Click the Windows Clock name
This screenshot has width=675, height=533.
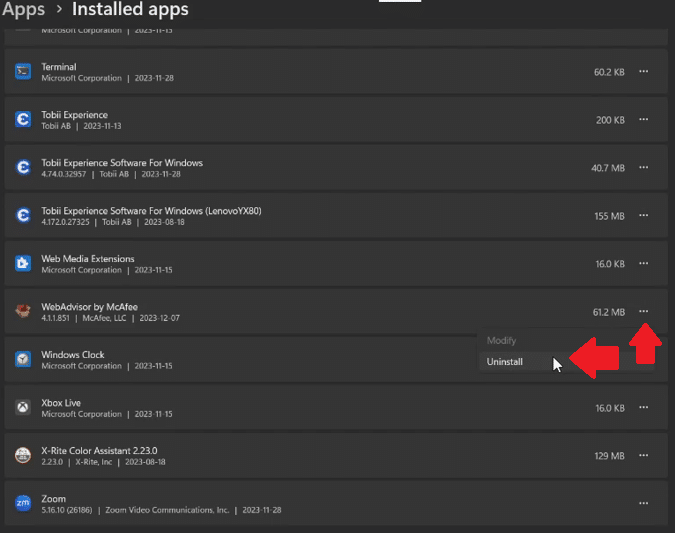(x=73, y=355)
